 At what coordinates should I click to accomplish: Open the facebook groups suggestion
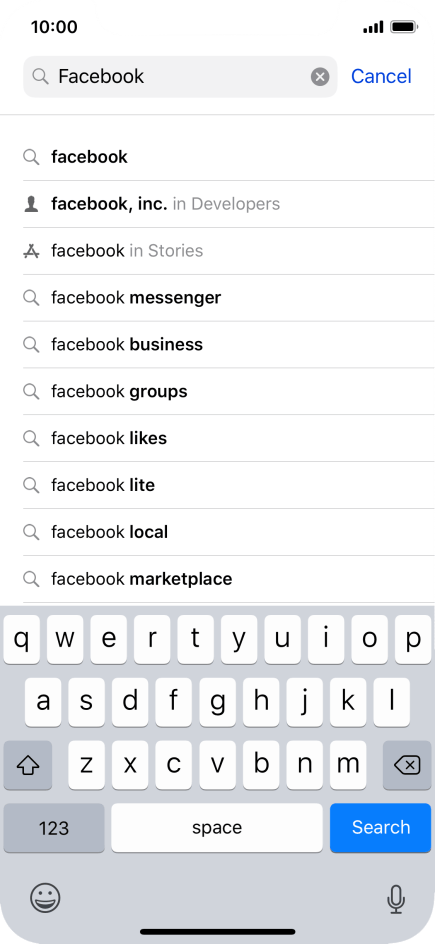(x=229, y=391)
